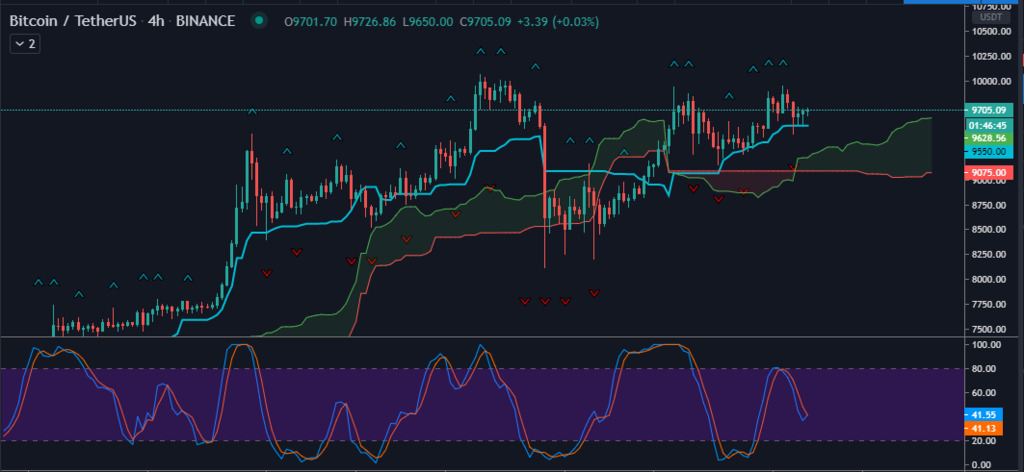This screenshot has height=472, width=1024.
Task: Click the leftmost red down-arrow fractal marker
Action: [266, 272]
